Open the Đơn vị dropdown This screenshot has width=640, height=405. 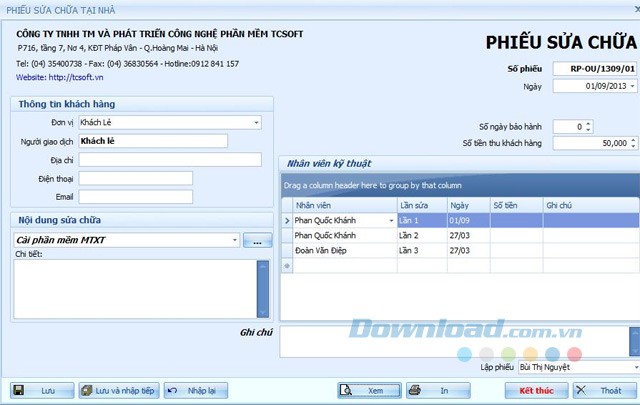point(257,122)
